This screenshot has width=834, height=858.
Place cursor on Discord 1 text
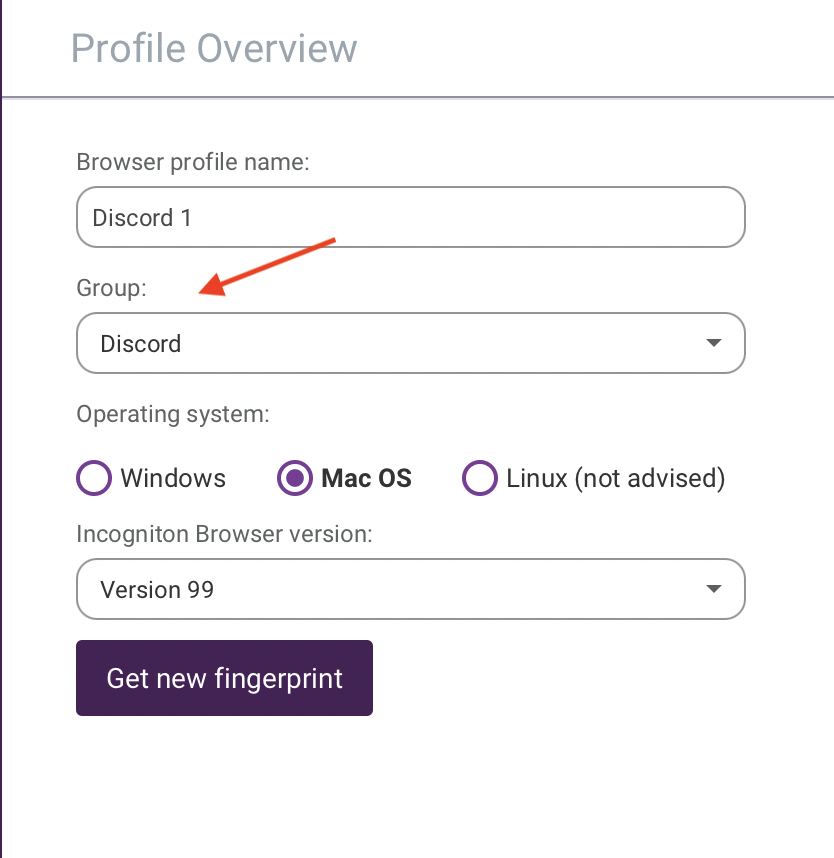pyautogui.click(x=142, y=218)
